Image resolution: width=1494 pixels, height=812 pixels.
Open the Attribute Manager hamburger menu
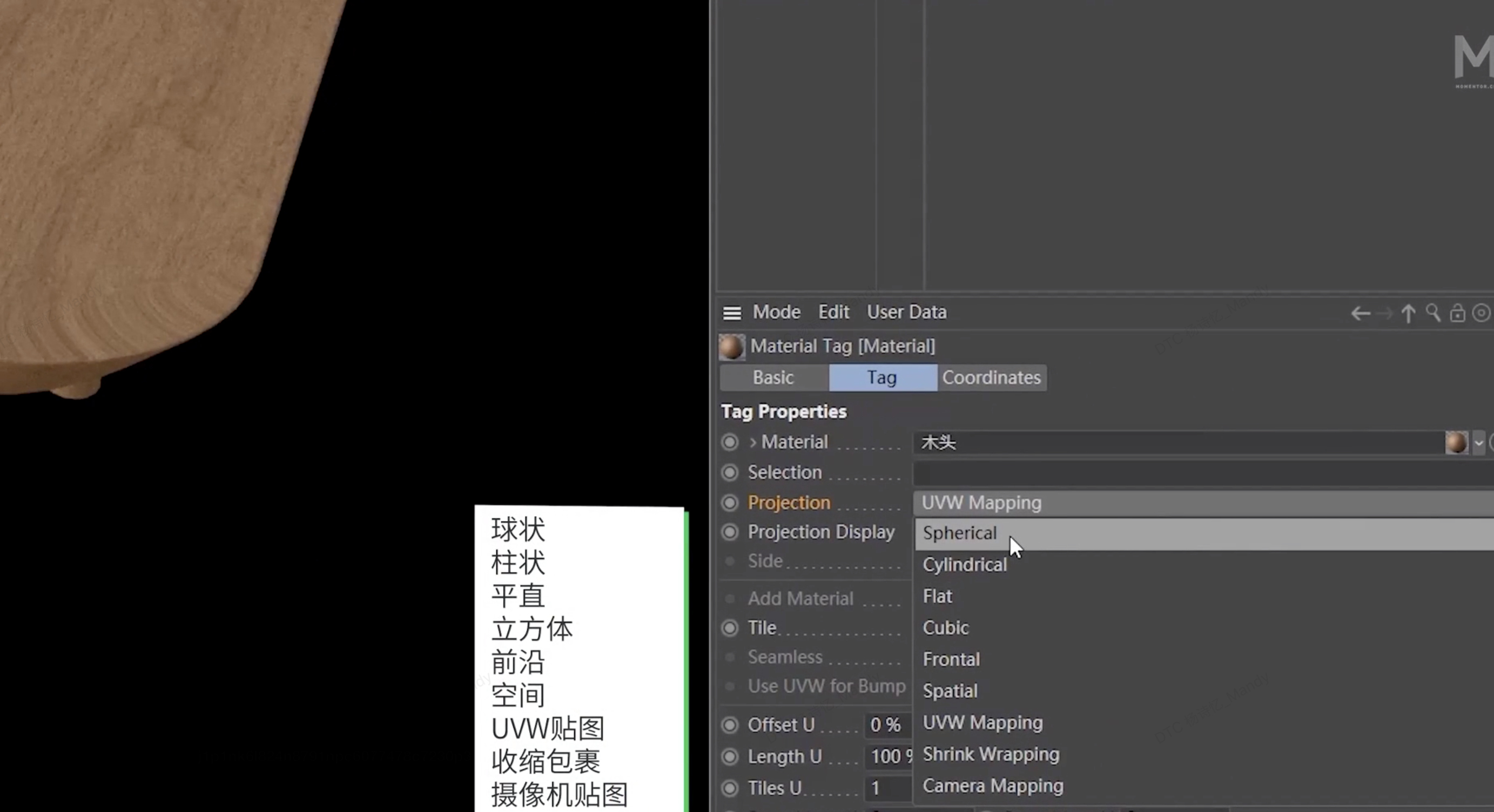731,313
